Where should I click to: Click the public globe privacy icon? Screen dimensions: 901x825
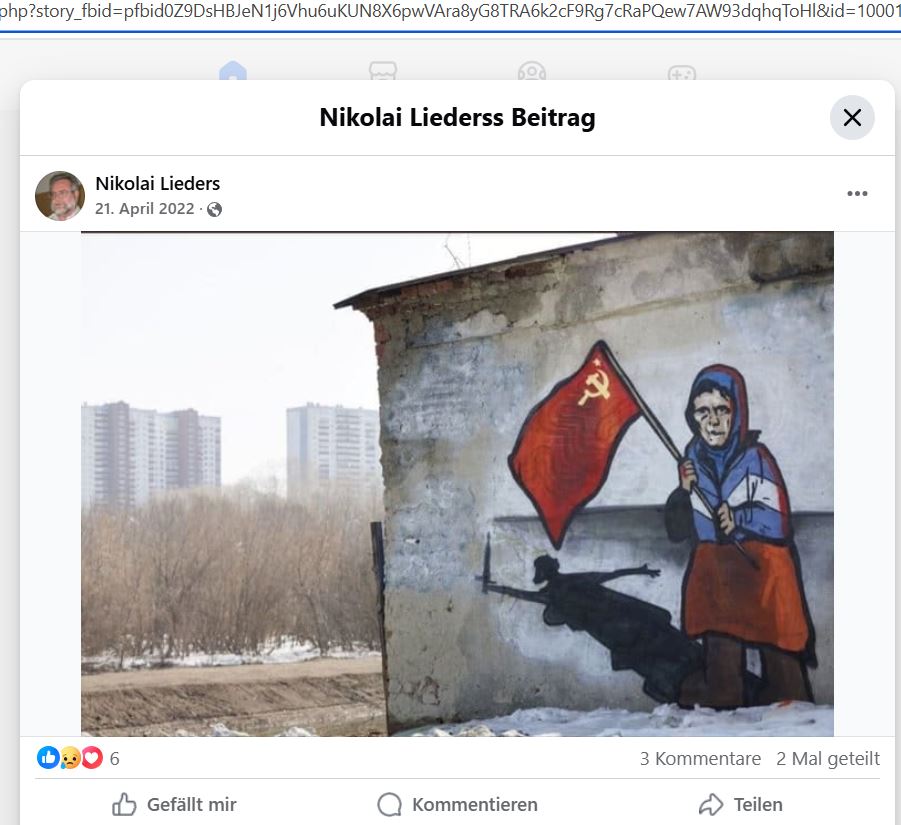[214, 209]
